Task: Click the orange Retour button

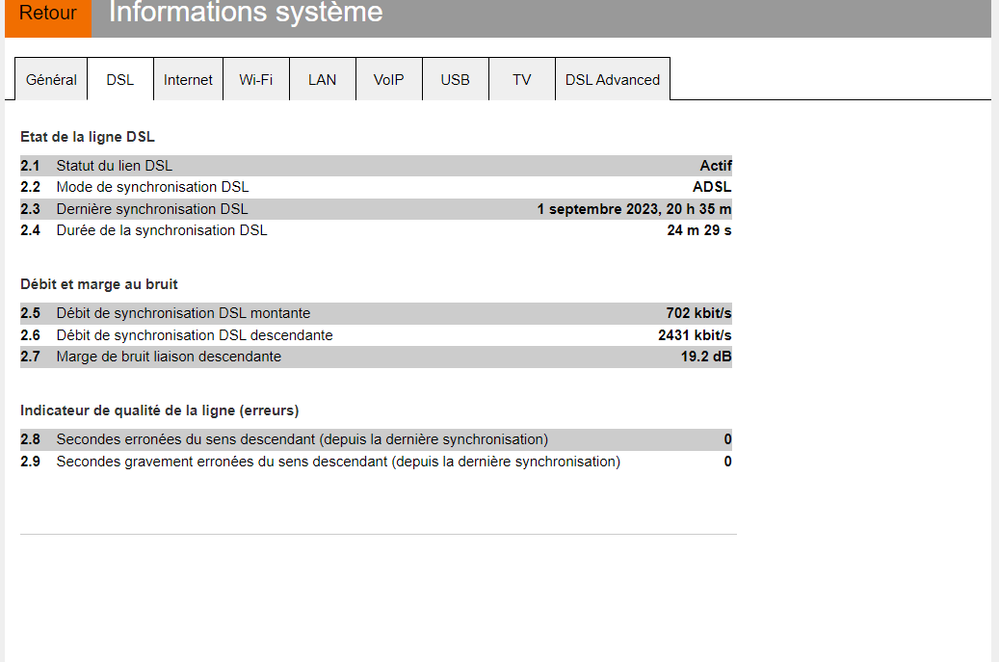Action: 48,14
